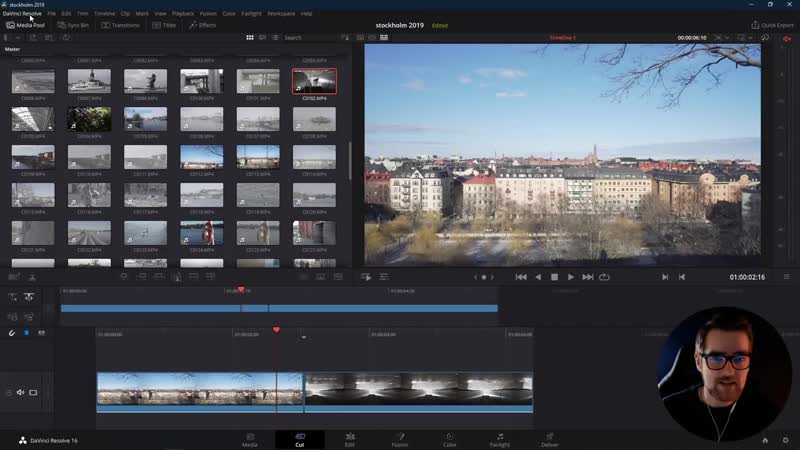The image size is (800, 450).
Task: Open the Help menu
Action: 306,13
